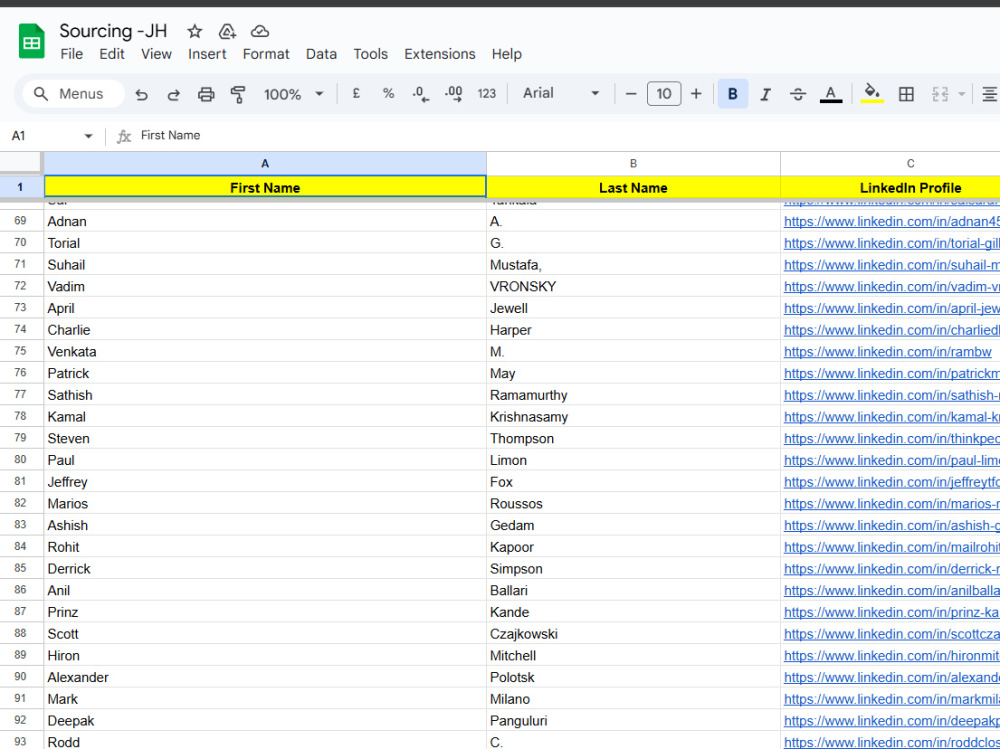Toggle Italic formatting
Image resolution: width=1000 pixels, height=749 pixels.
tap(765, 94)
